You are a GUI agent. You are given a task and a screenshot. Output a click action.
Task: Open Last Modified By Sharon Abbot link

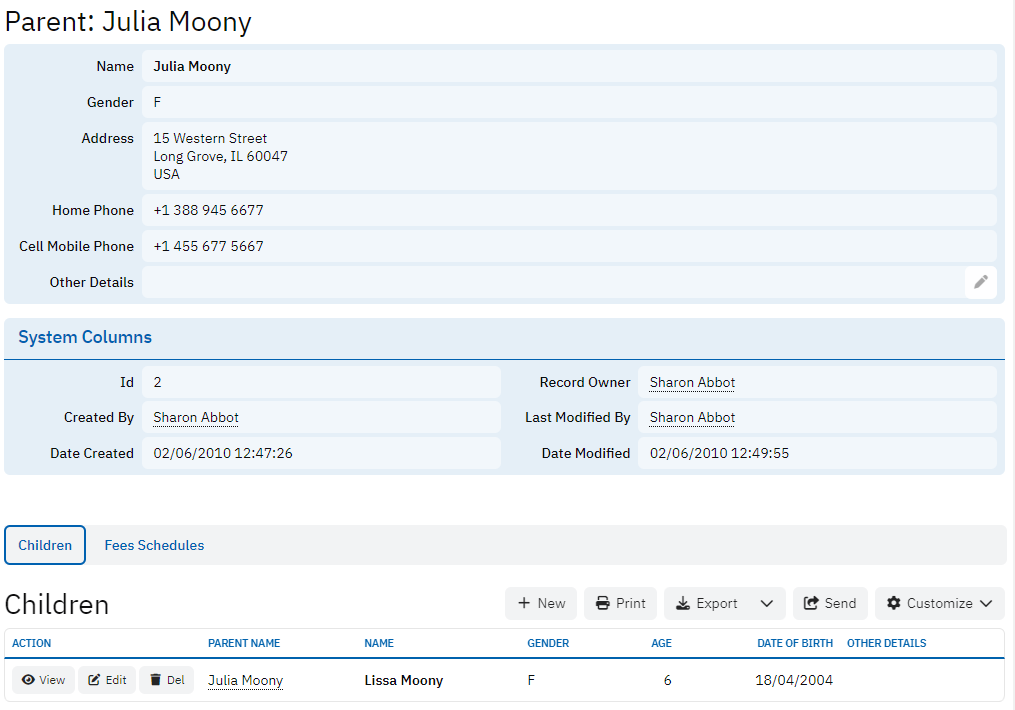click(x=692, y=417)
